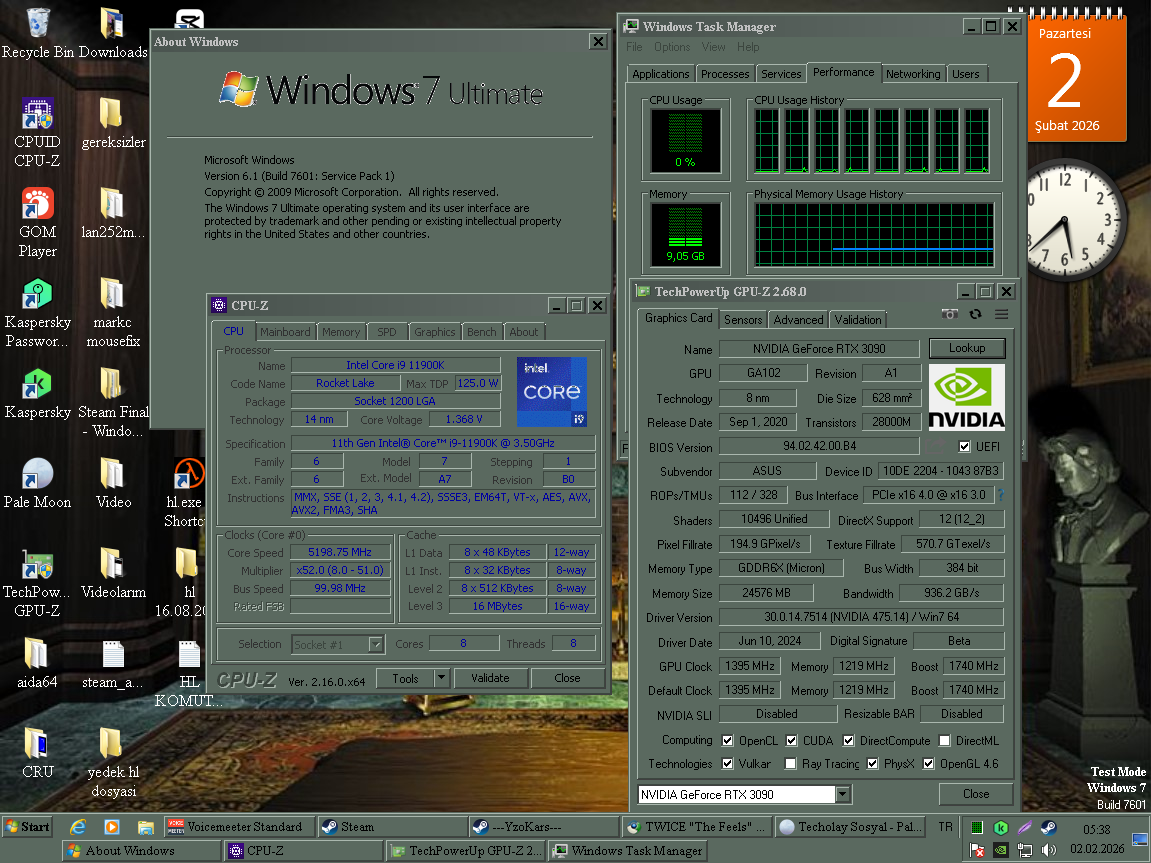1151x863 pixels.
Task: Launch the CPUID CPU-Z desktop shortcut
Action: point(37,132)
